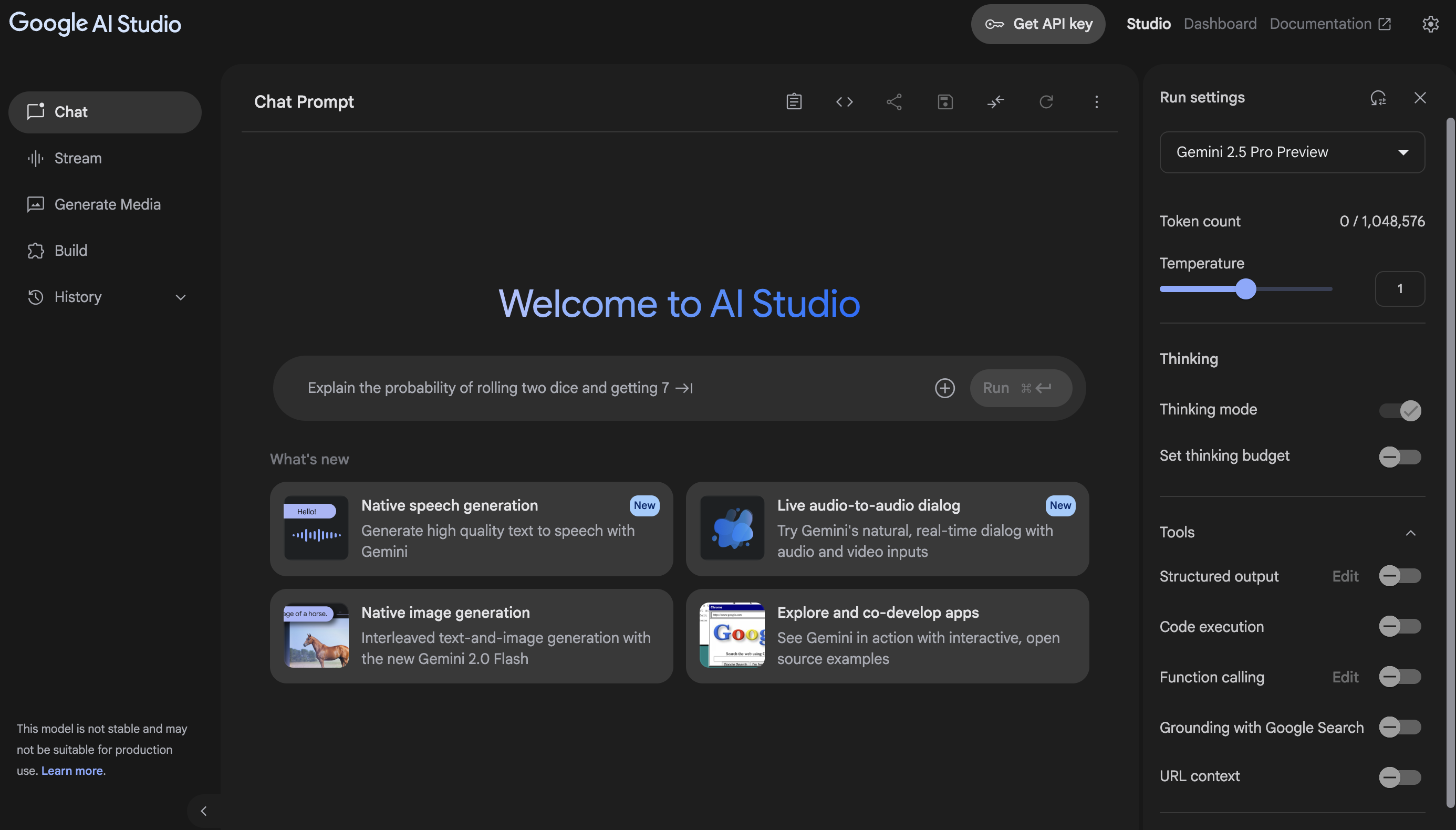The image size is (1456, 830).
Task: Click the Temperature slider handle
Action: click(1246, 289)
